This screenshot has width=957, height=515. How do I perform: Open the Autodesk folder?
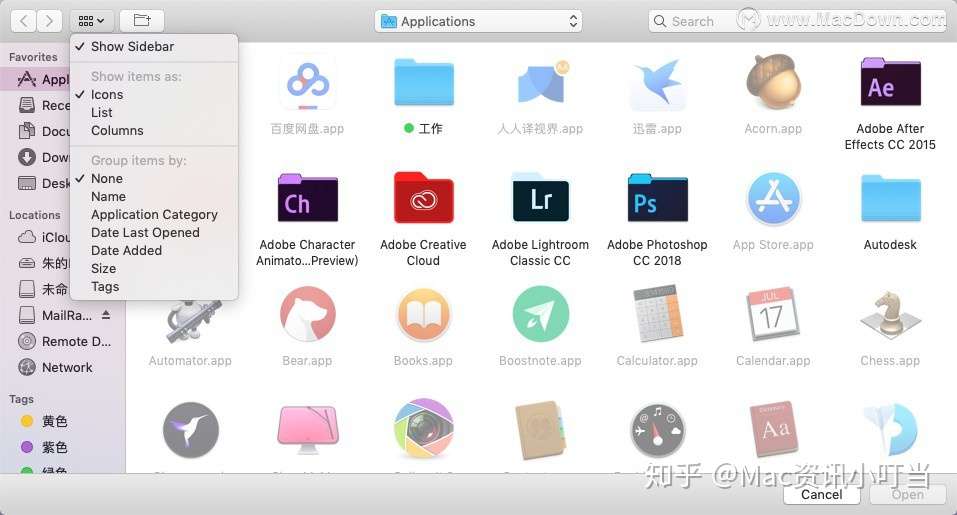click(890, 198)
